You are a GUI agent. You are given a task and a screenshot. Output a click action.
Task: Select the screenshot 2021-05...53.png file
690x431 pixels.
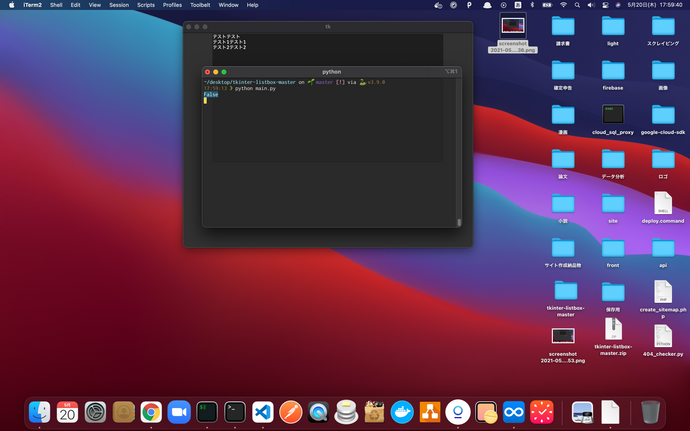tap(563, 345)
